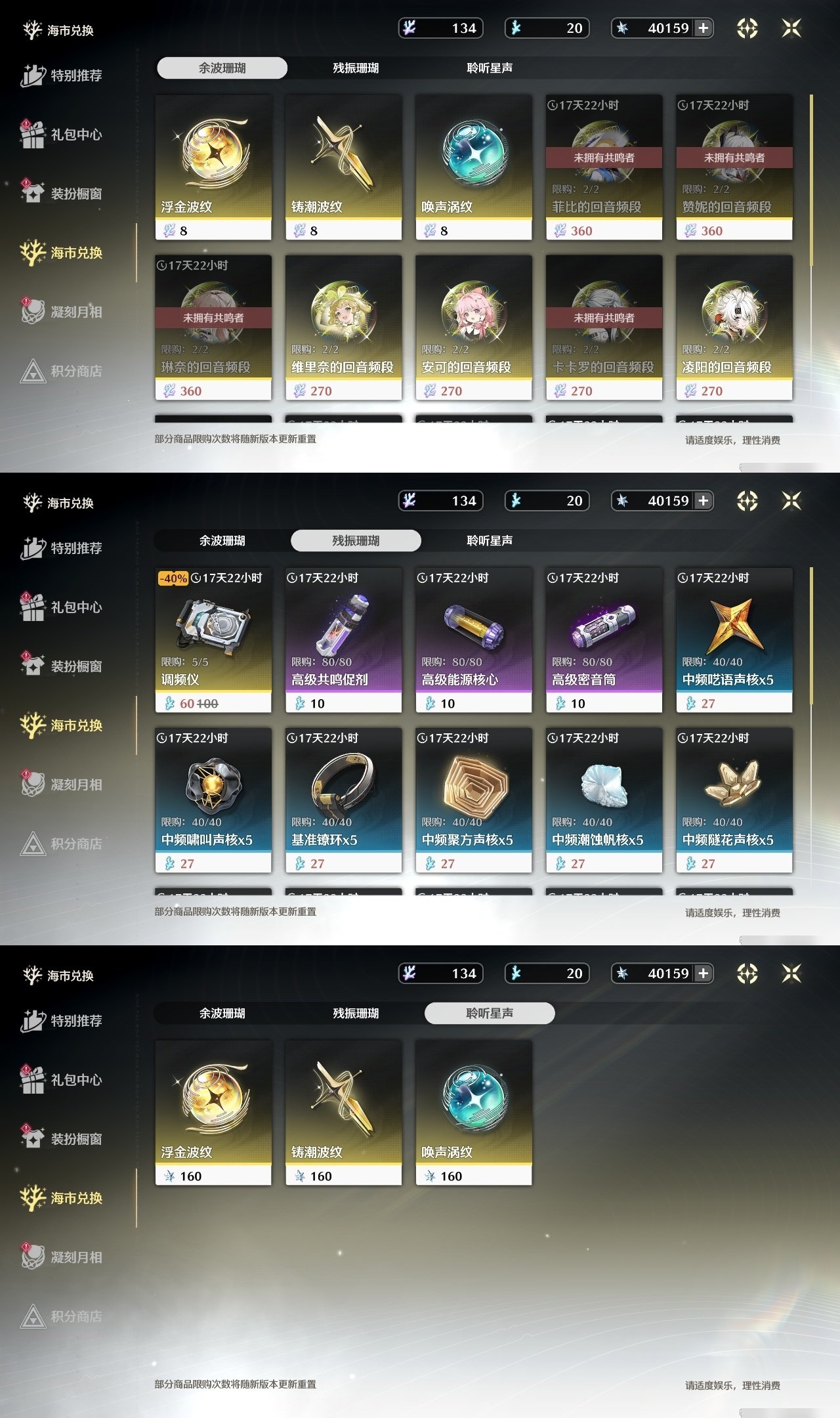840x1418 pixels.
Task: Select the greyed-out 卡卡罗的回音频段 item
Action: click(604, 328)
